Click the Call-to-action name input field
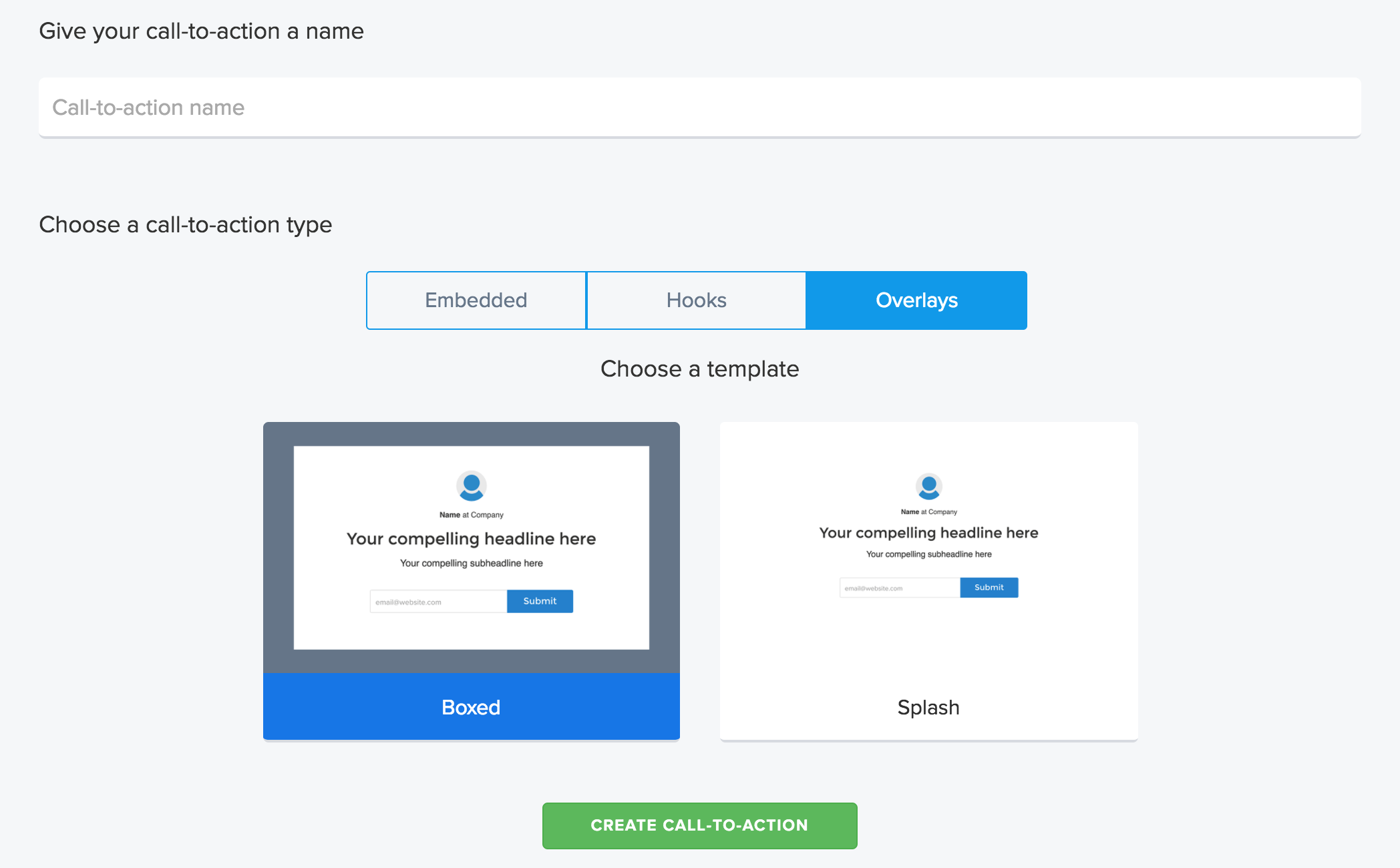 coord(699,107)
